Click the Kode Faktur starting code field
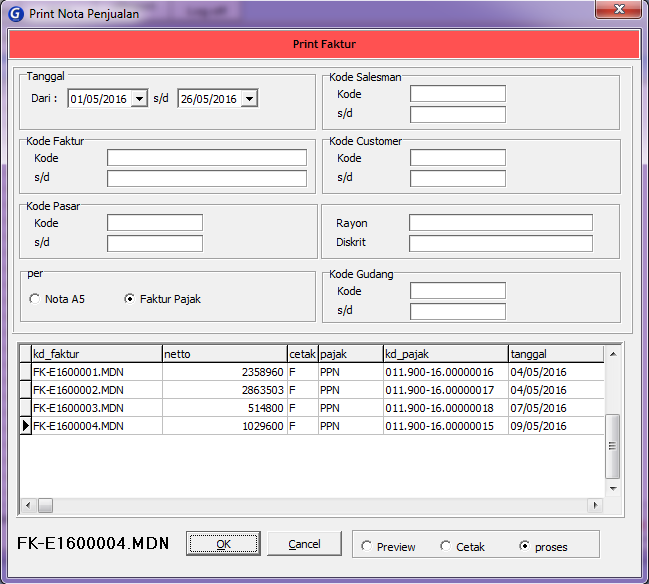This screenshot has width=649, height=584. pyautogui.click(x=206, y=158)
